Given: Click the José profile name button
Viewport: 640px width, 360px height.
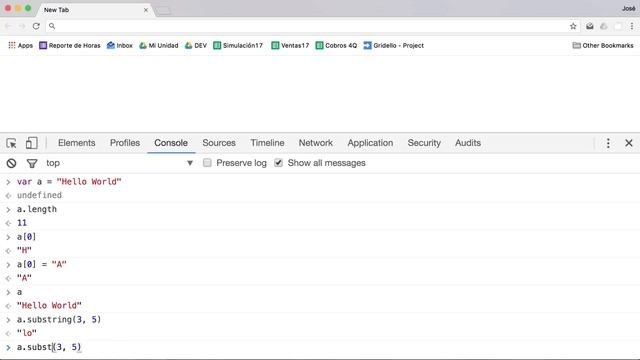Looking at the screenshot, I should 629,9.
